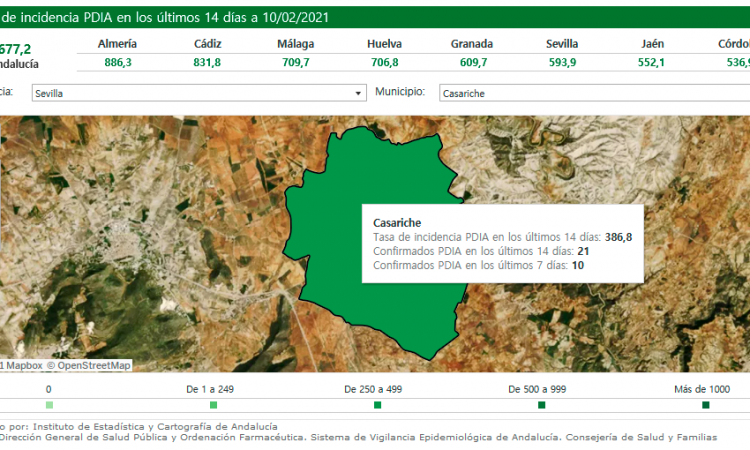Open the Sevilla province dropdown arrow

(x=359, y=93)
